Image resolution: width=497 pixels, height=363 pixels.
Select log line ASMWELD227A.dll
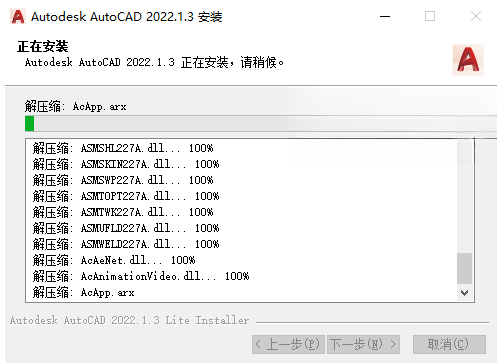[x=126, y=244]
